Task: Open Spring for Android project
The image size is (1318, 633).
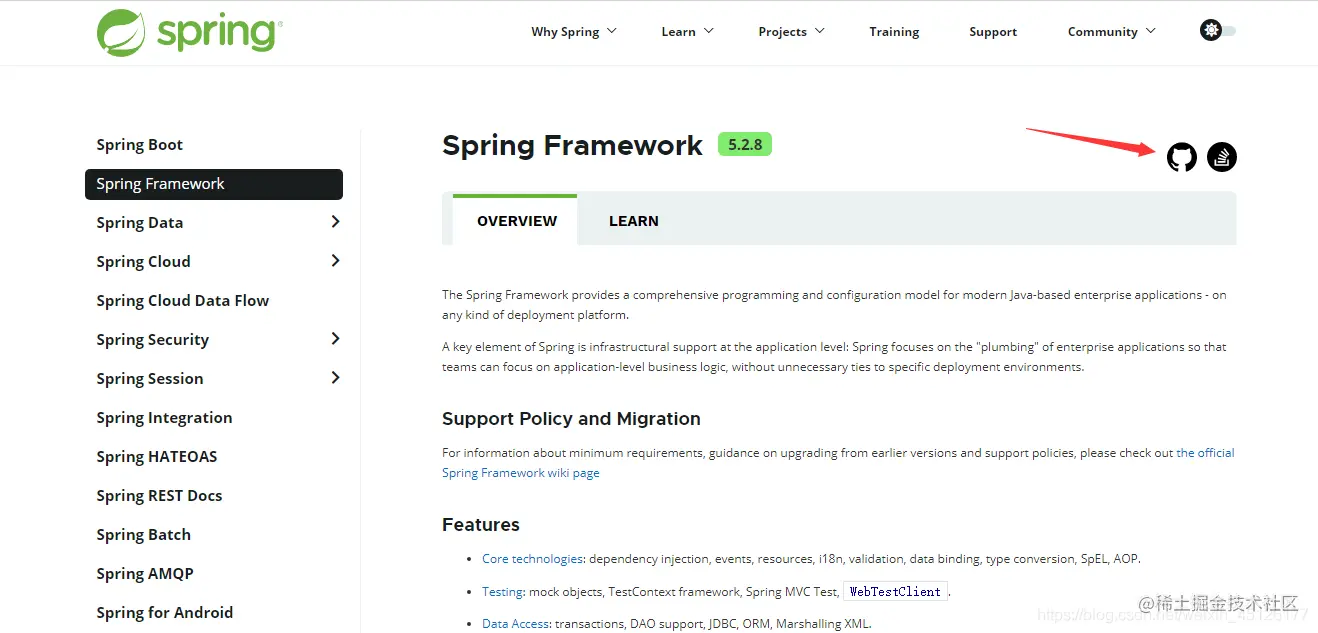Action: pos(164,613)
